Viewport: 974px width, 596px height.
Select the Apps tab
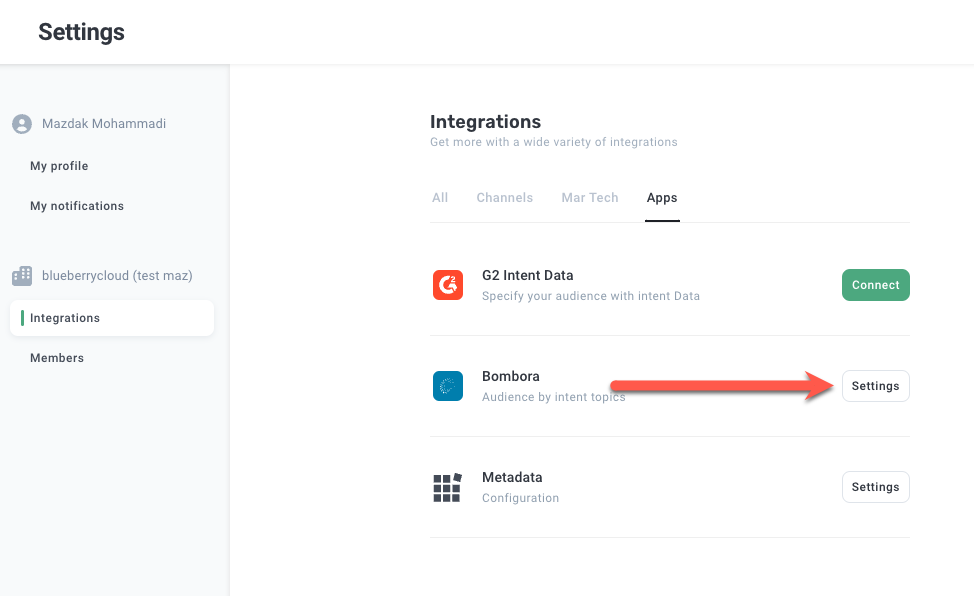(x=662, y=198)
